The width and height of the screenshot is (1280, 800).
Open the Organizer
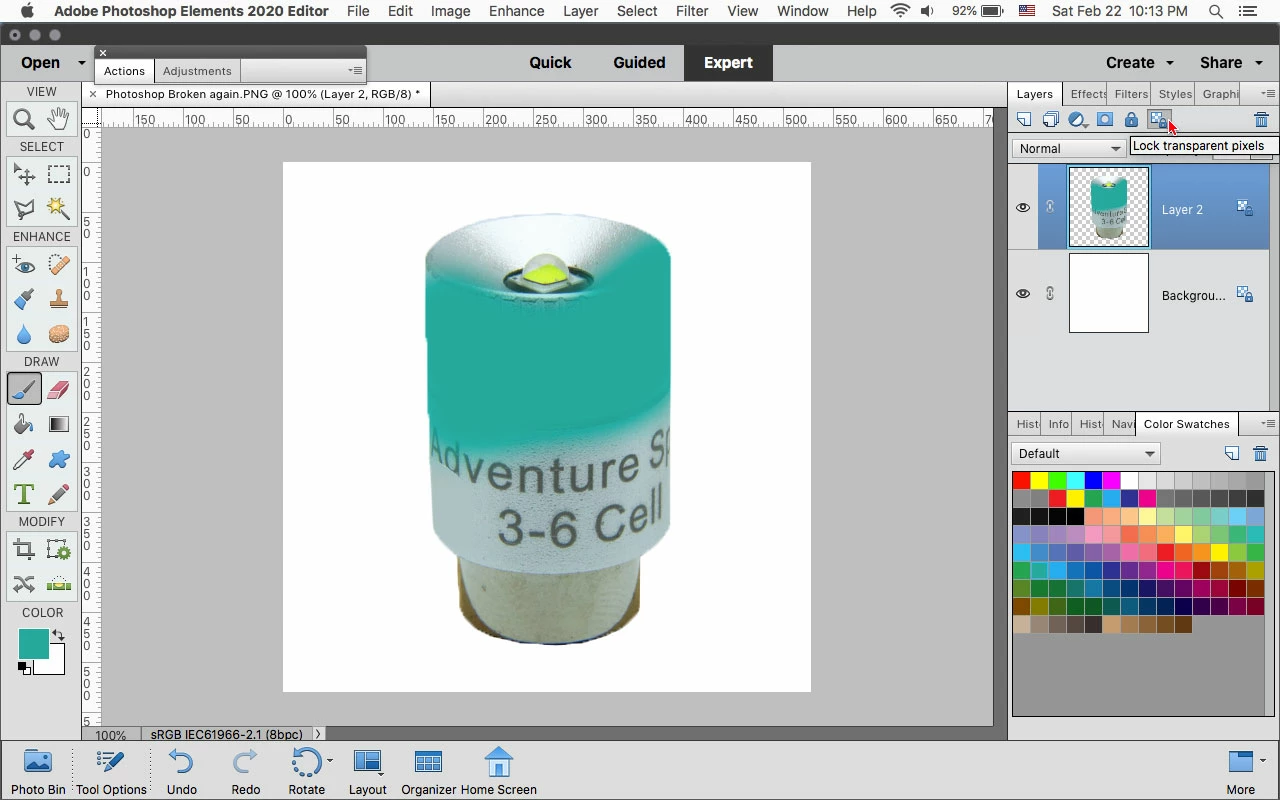(428, 772)
